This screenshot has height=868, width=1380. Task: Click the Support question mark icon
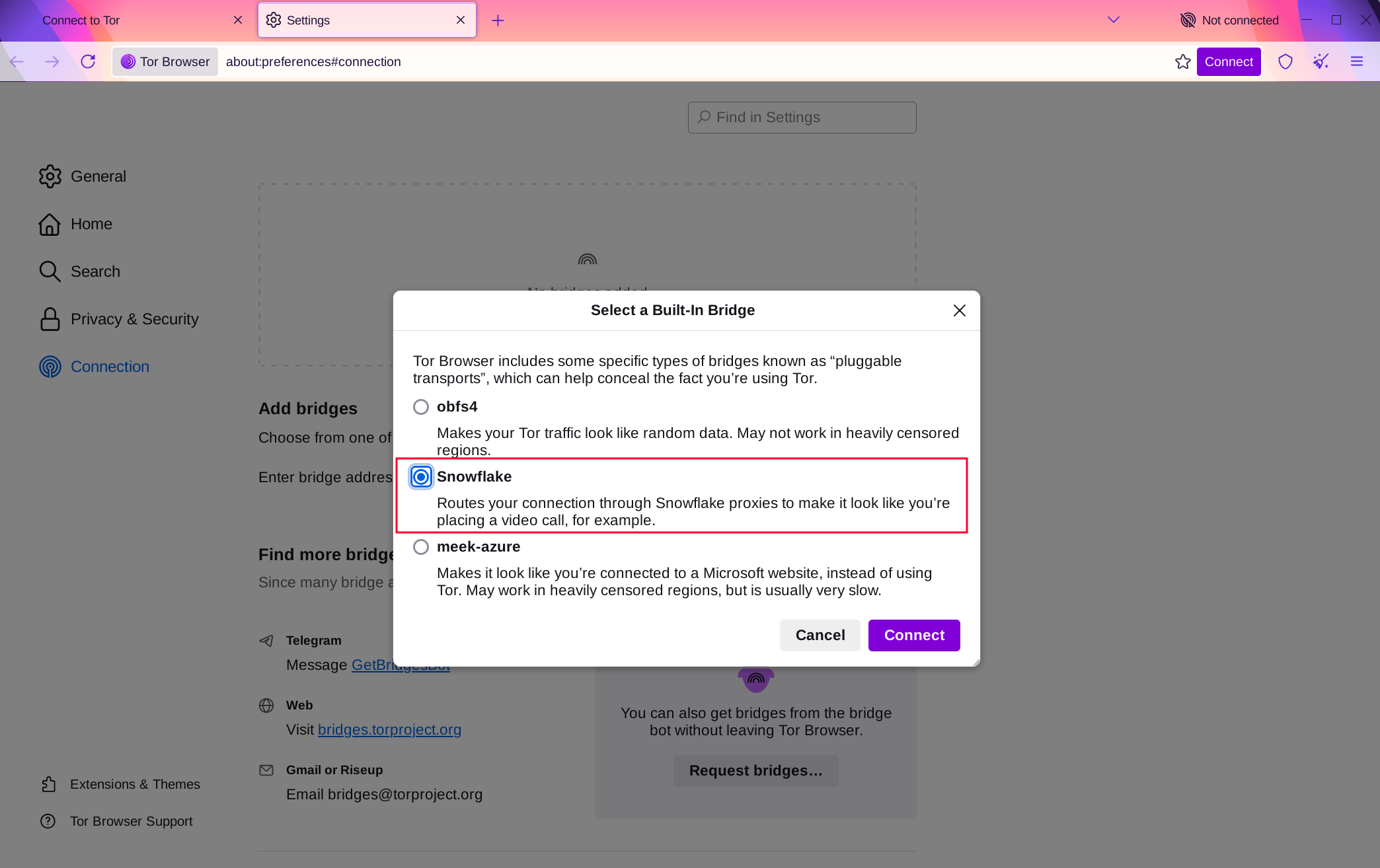(x=48, y=821)
